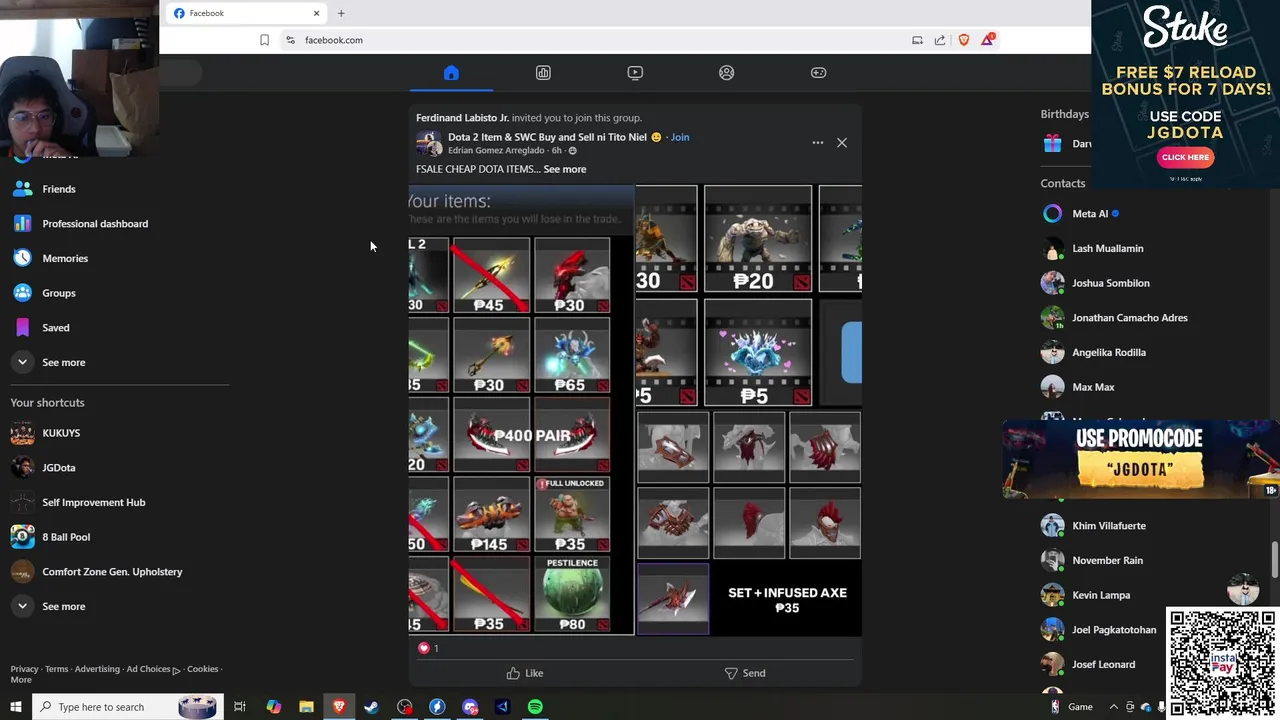
Task: Open the ₱20 creature item image
Action: (x=758, y=239)
